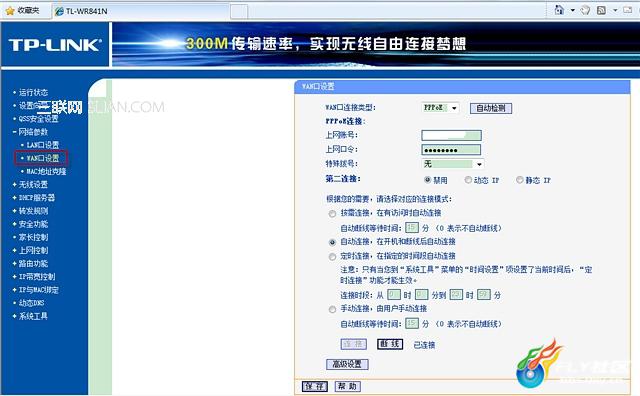Select 禁用 radio for second connection
The image size is (640, 396).
tap(427, 180)
